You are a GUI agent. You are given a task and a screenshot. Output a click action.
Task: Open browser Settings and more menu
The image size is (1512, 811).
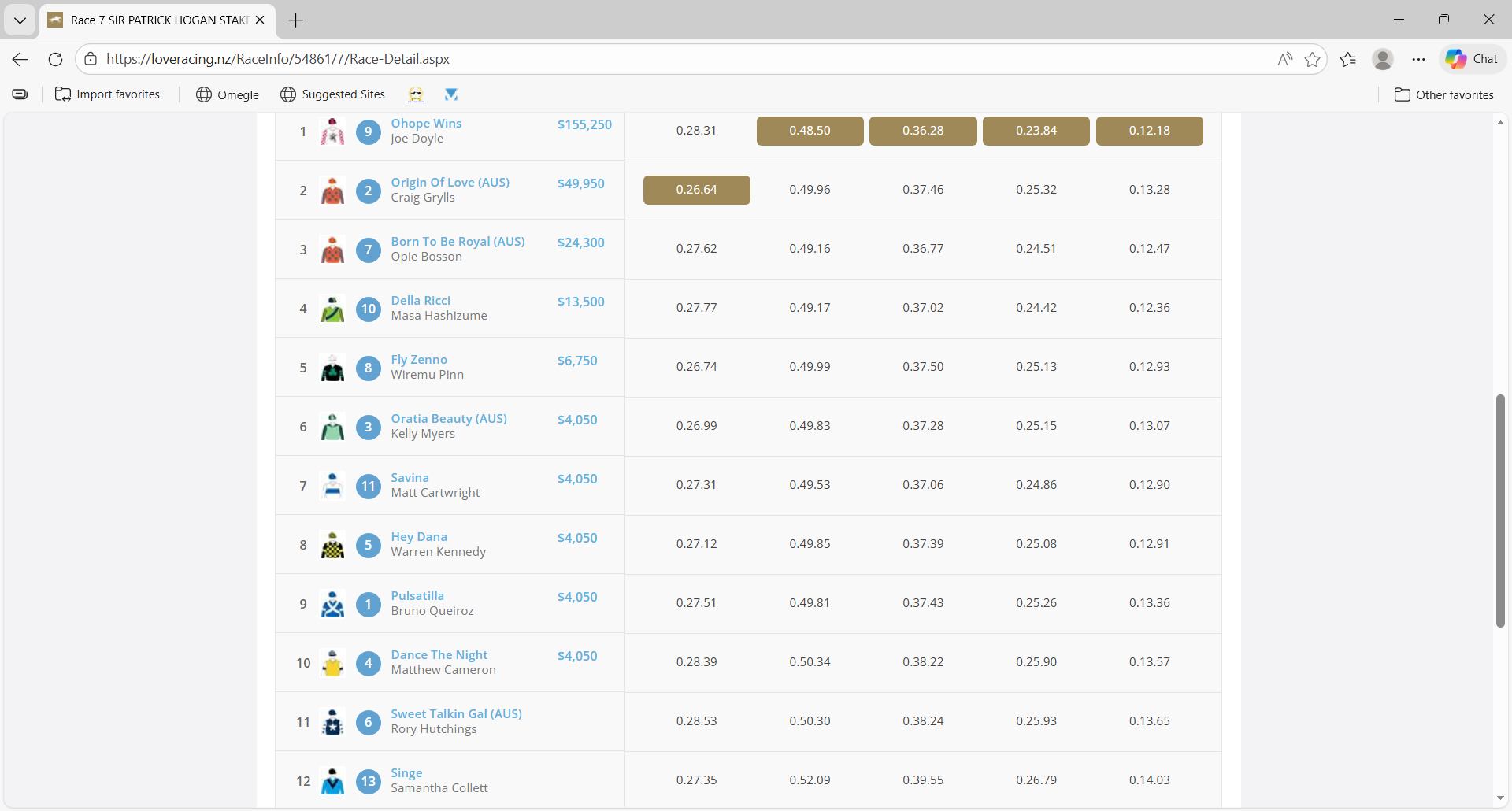tap(1419, 59)
